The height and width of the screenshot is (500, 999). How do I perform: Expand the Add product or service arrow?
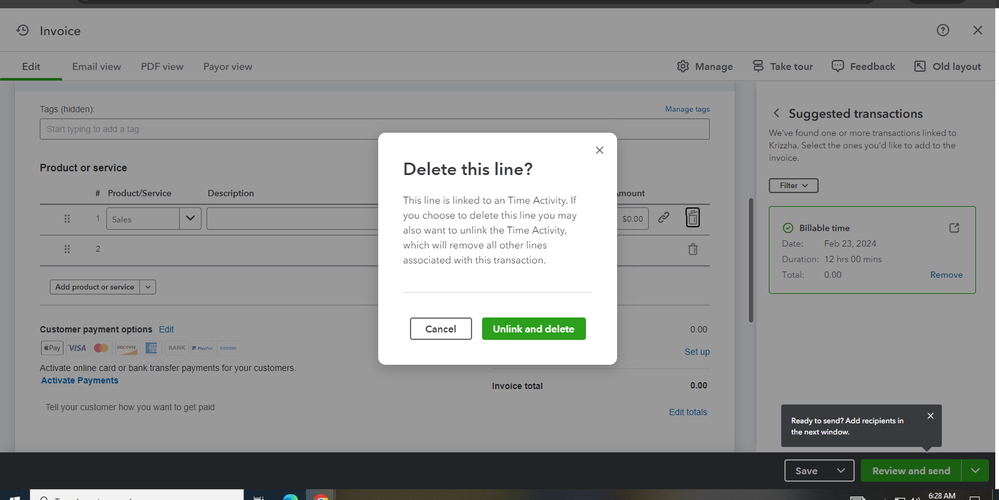(x=148, y=287)
